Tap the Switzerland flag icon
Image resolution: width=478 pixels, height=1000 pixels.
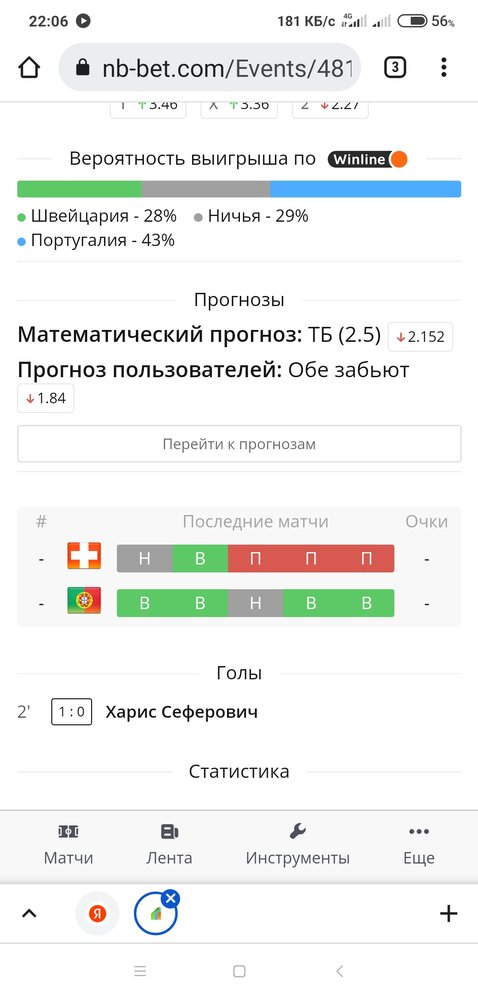pyautogui.click(x=84, y=555)
